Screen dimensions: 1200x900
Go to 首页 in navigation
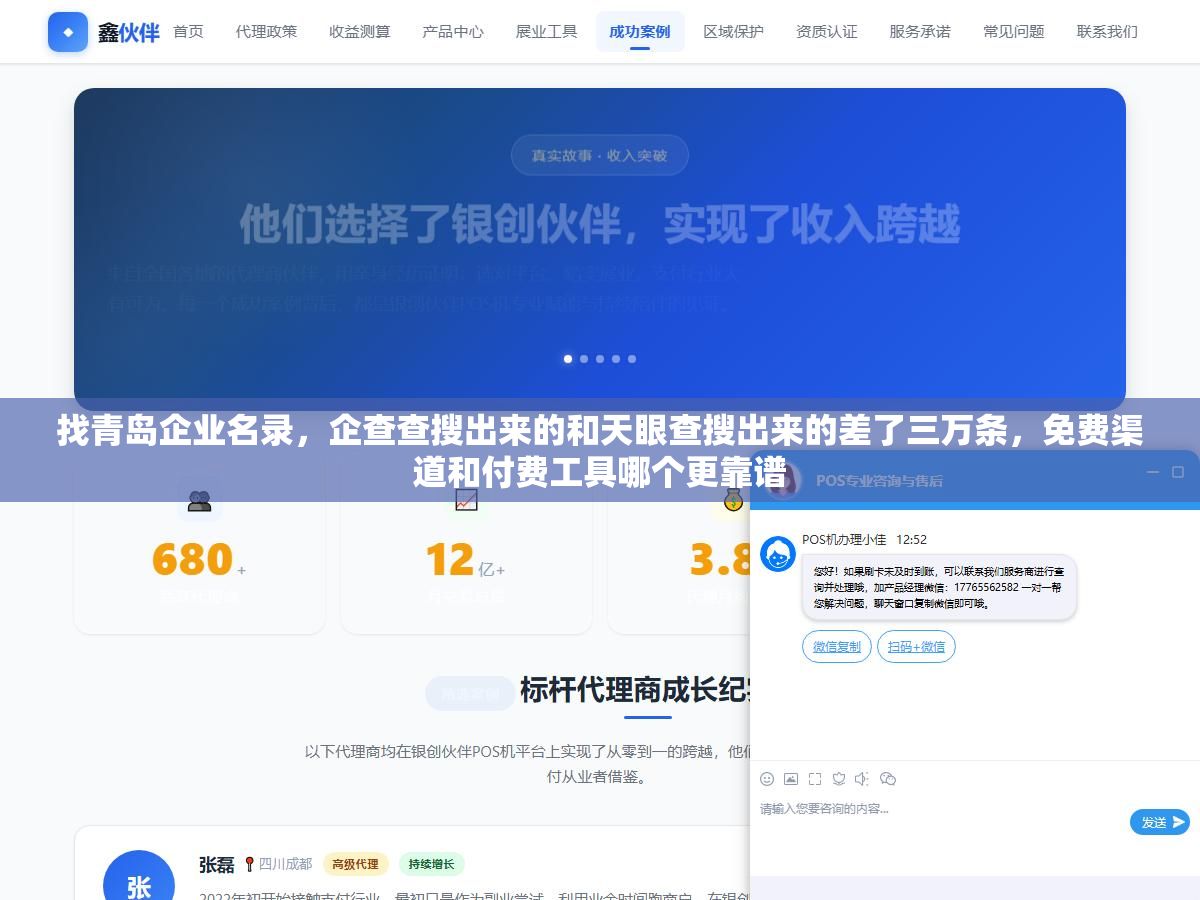(x=188, y=32)
